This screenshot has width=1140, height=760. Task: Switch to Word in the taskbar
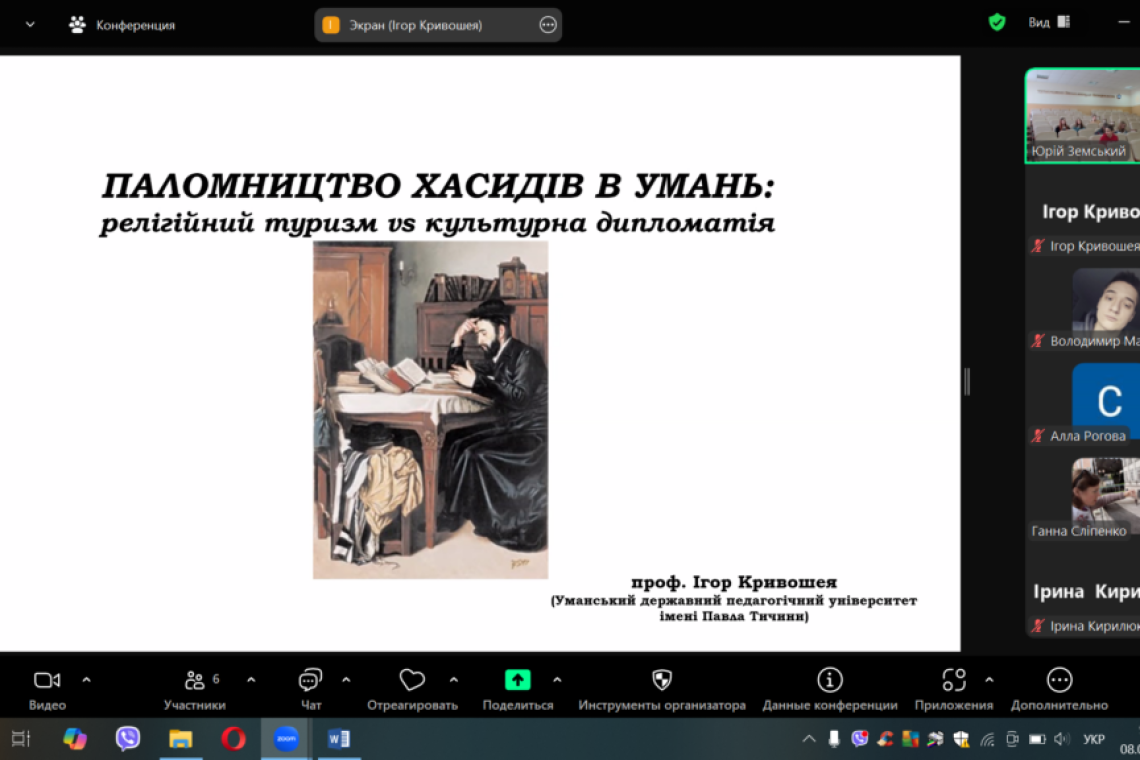coord(339,739)
